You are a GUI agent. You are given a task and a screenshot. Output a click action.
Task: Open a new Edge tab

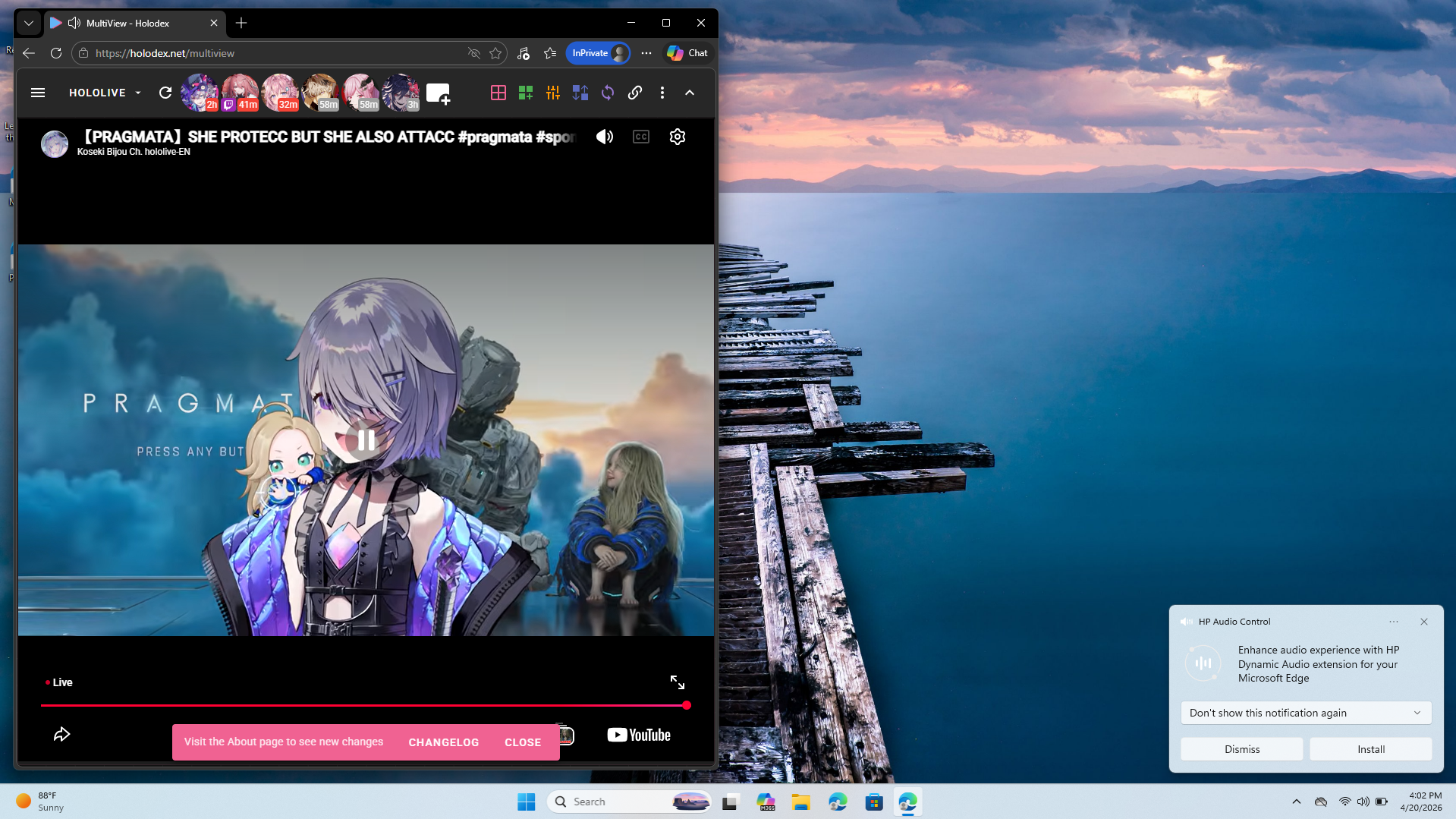[x=241, y=24]
